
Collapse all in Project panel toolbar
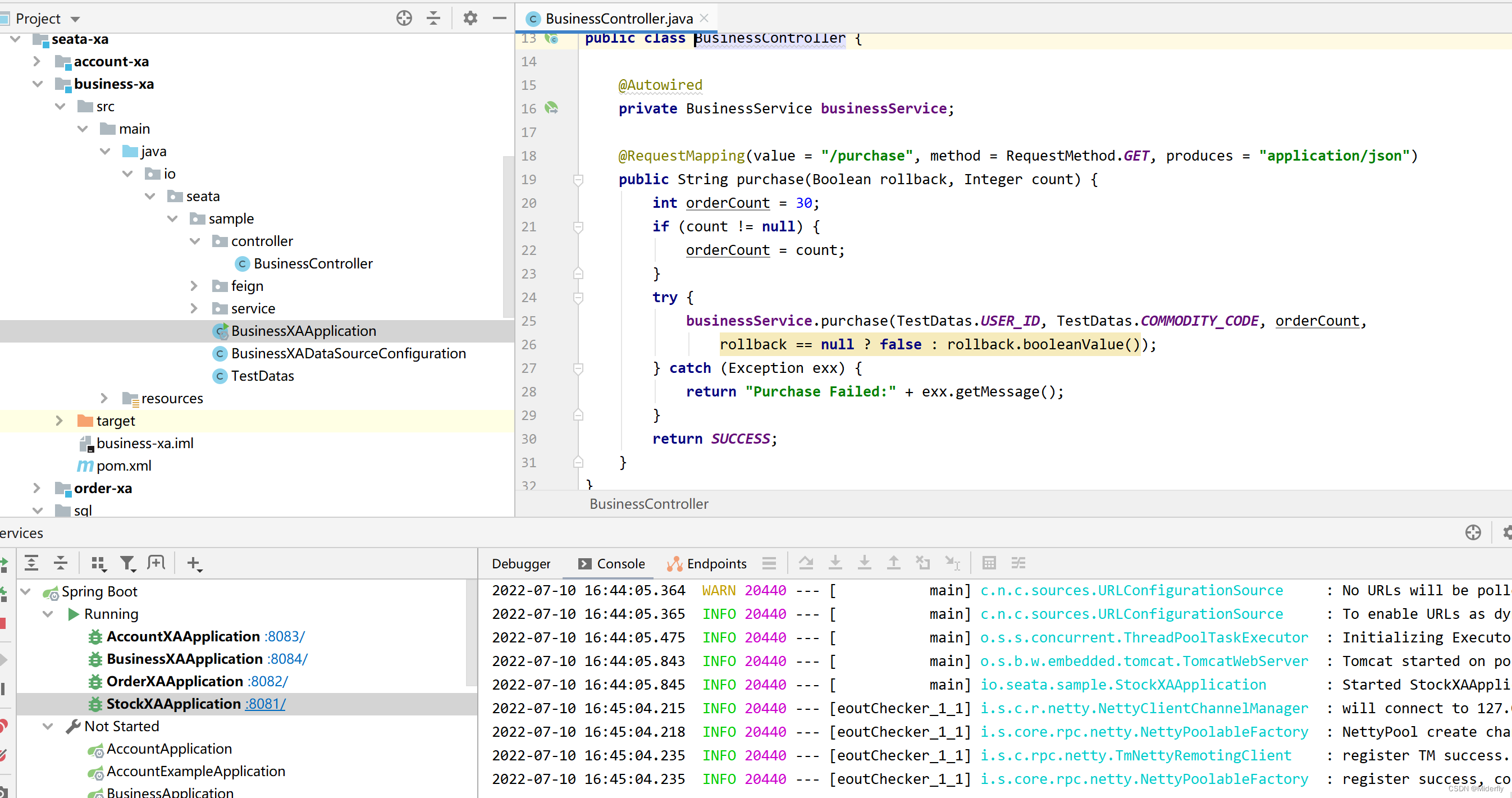tap(433, 18)
